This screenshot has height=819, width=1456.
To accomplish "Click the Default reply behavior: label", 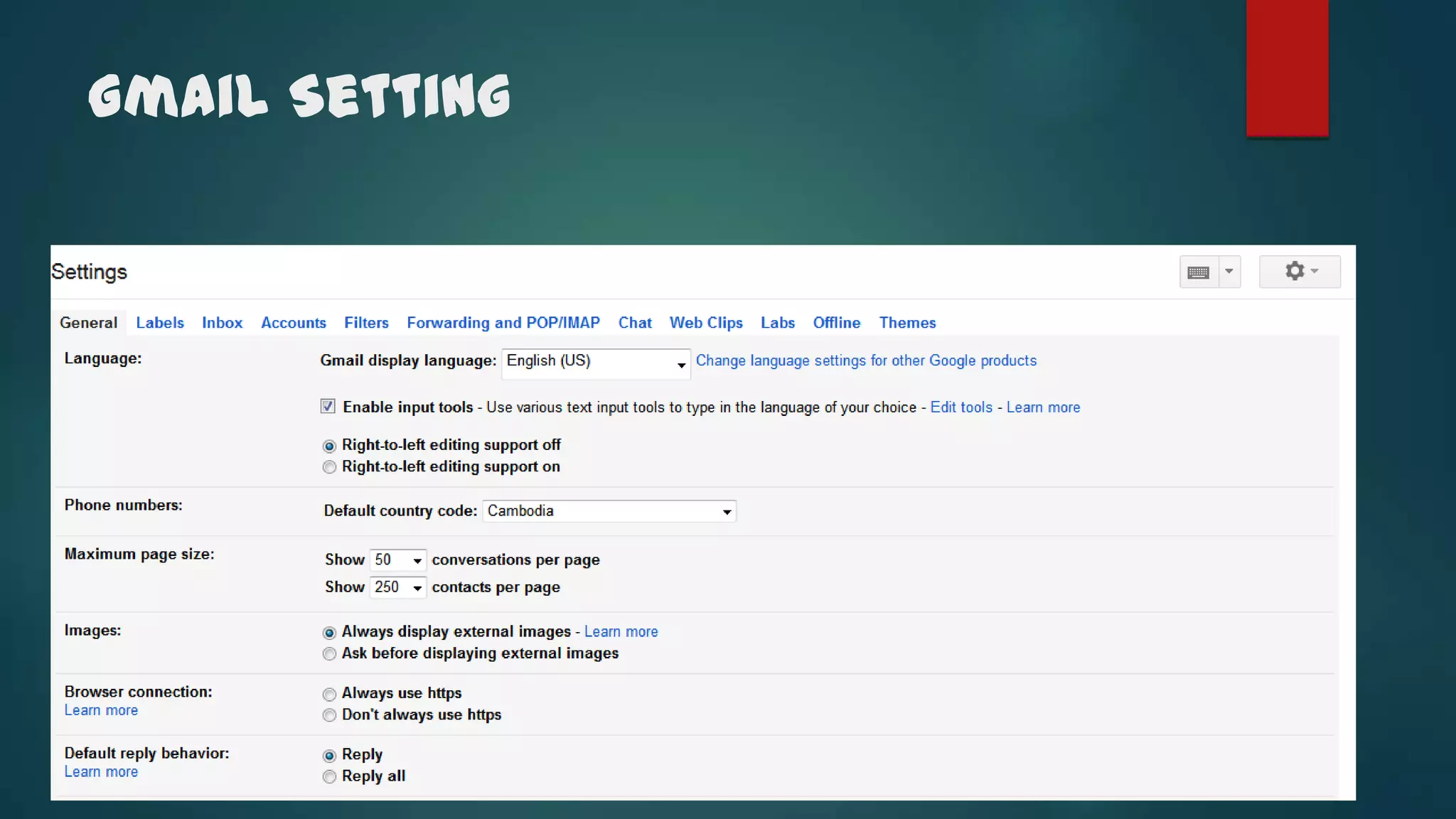I will [x=146, y=753].
